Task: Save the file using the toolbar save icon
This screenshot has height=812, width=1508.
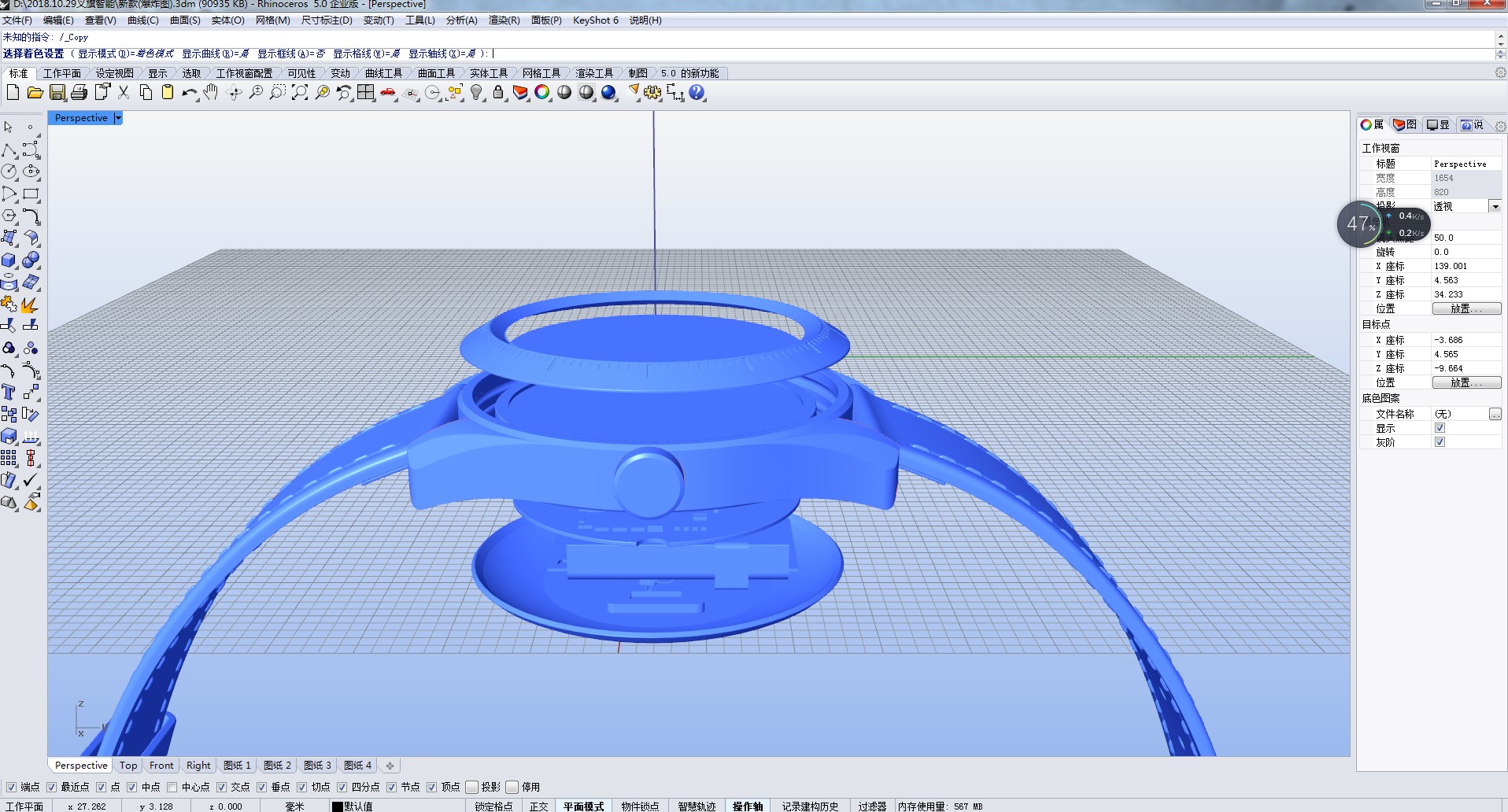Action: pyautogui.click(x=57, y=92)
